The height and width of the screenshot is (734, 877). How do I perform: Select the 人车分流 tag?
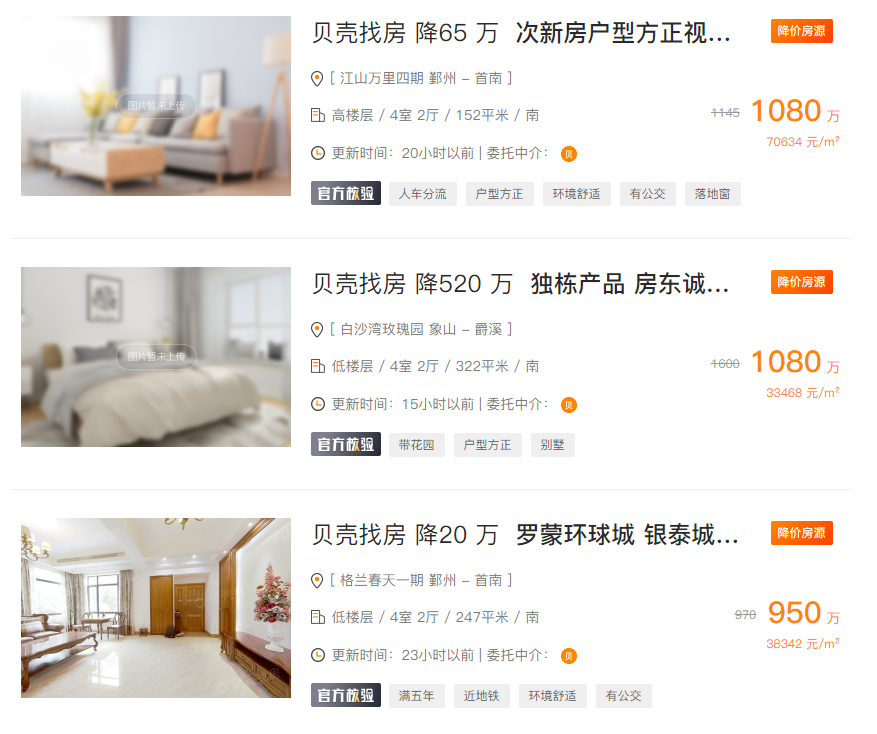pos(423,194)
